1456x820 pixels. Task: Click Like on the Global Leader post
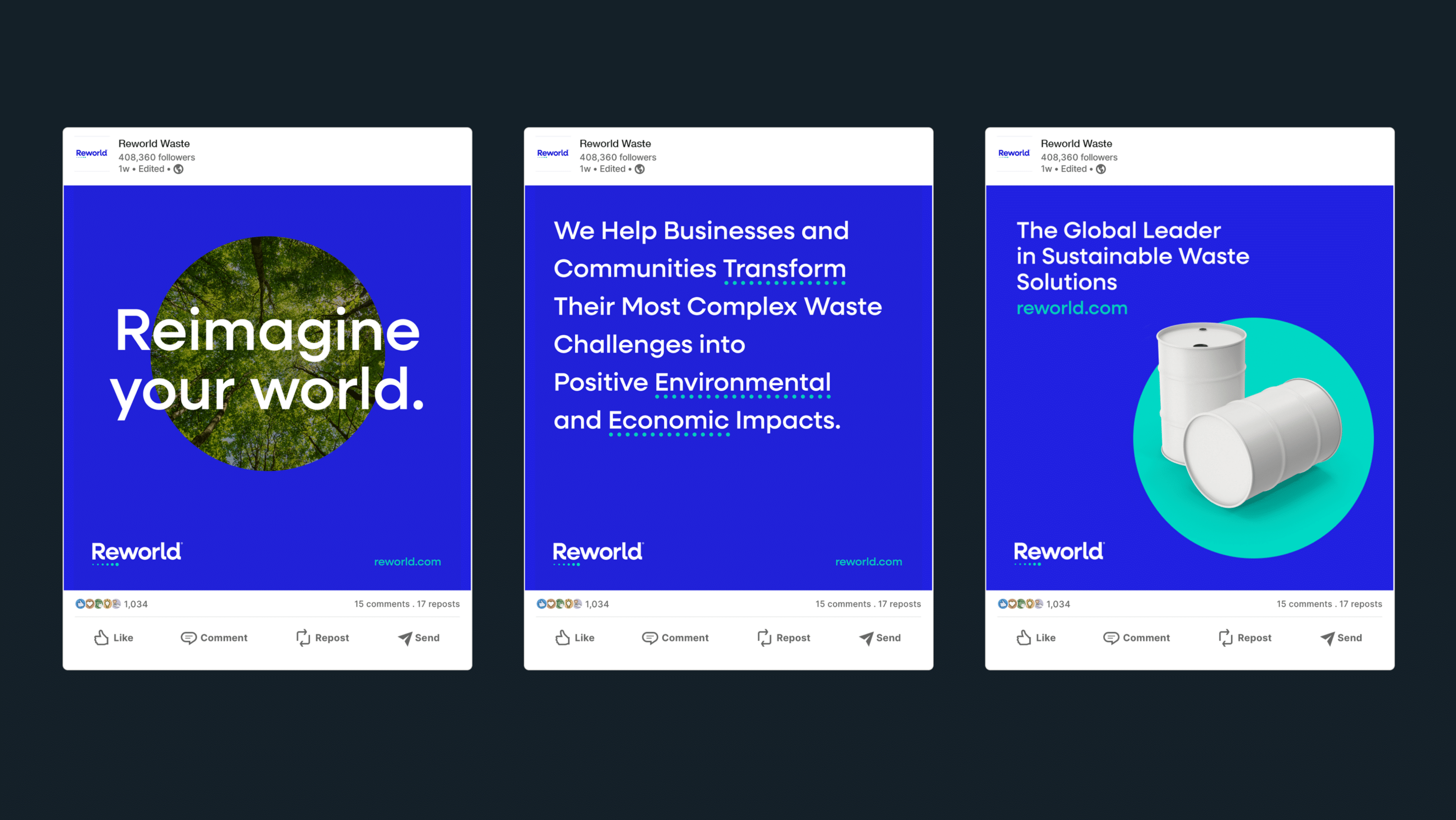(x=1036, y=638)
